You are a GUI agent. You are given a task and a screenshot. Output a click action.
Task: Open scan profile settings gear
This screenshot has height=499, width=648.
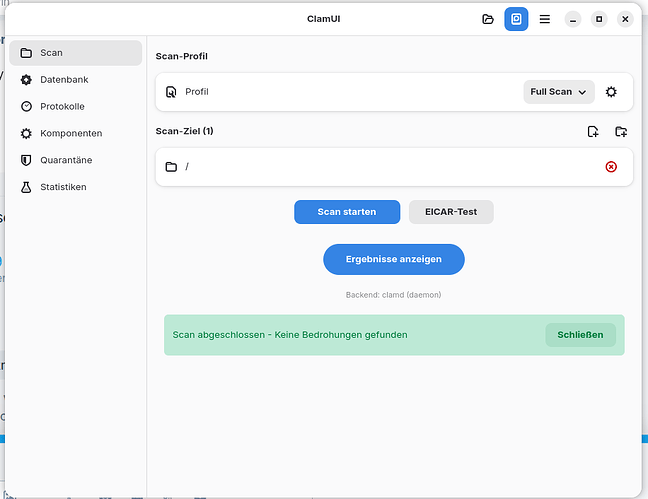pyautogui.click(x=611, y=92)
